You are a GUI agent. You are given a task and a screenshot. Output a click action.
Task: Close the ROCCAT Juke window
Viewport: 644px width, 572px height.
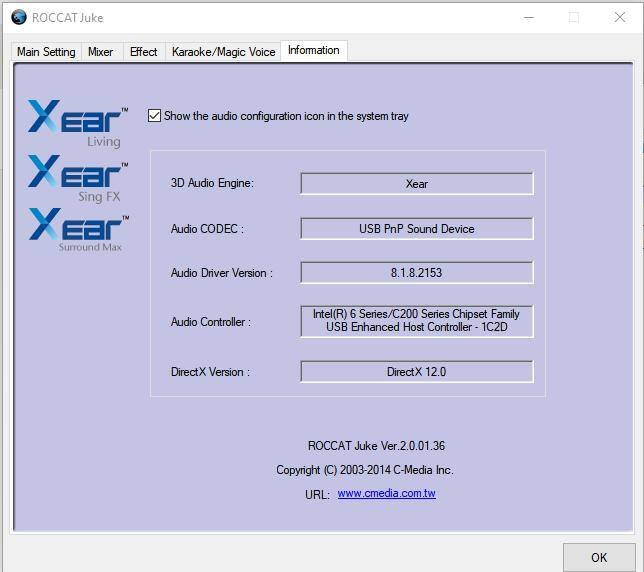(620, 17)
